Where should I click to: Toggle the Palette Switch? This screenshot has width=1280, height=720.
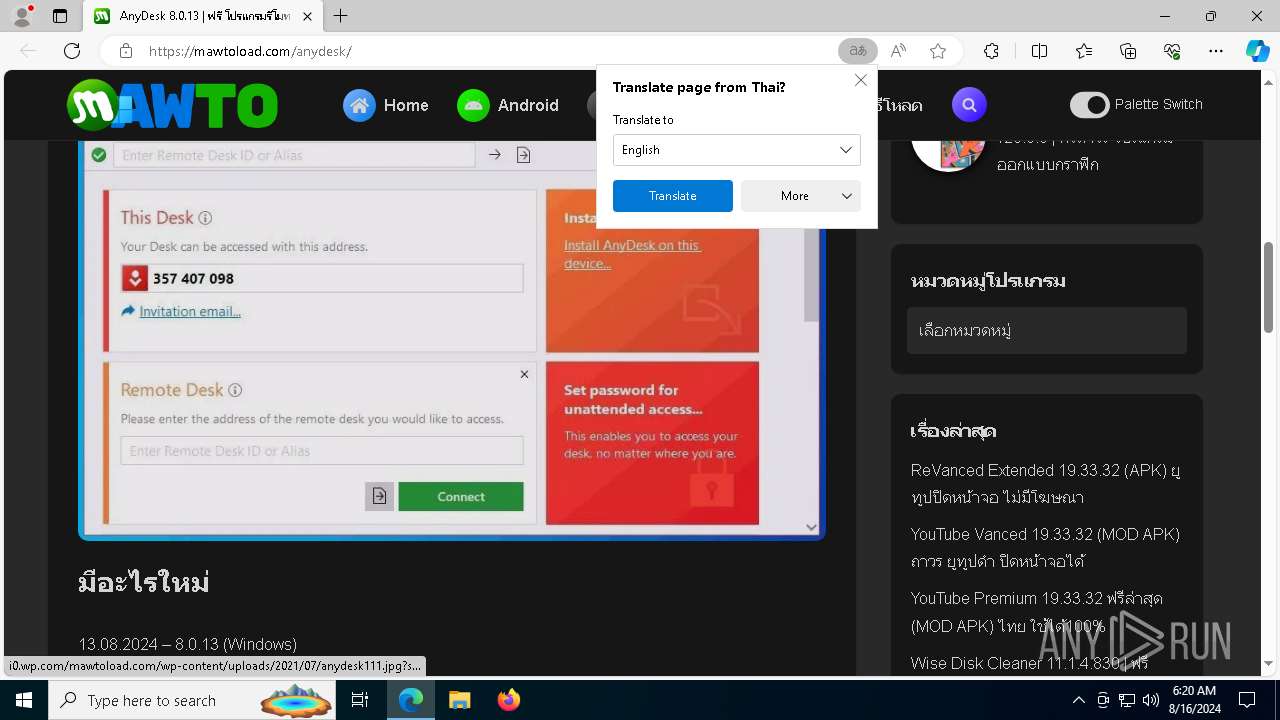pyautogui.click(x=1090, y=104)
